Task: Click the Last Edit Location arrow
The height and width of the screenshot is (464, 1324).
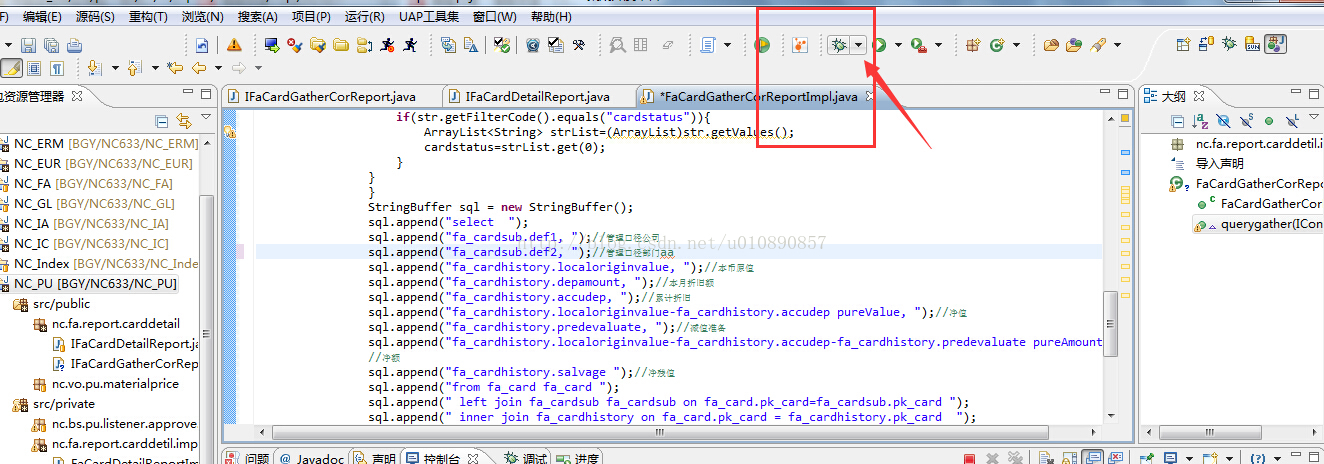Action: pyautogui.click(x=175, y=68)
